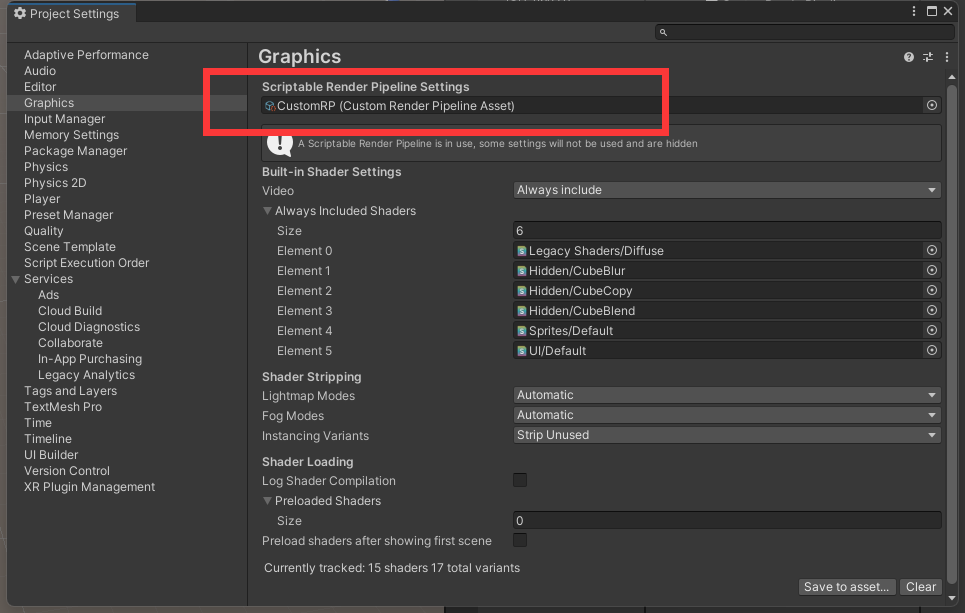The image size is (965, 613).
Task: Enable Log Shader Compilation checkbox
Action: pyautogui.click(x=520, y=481)
